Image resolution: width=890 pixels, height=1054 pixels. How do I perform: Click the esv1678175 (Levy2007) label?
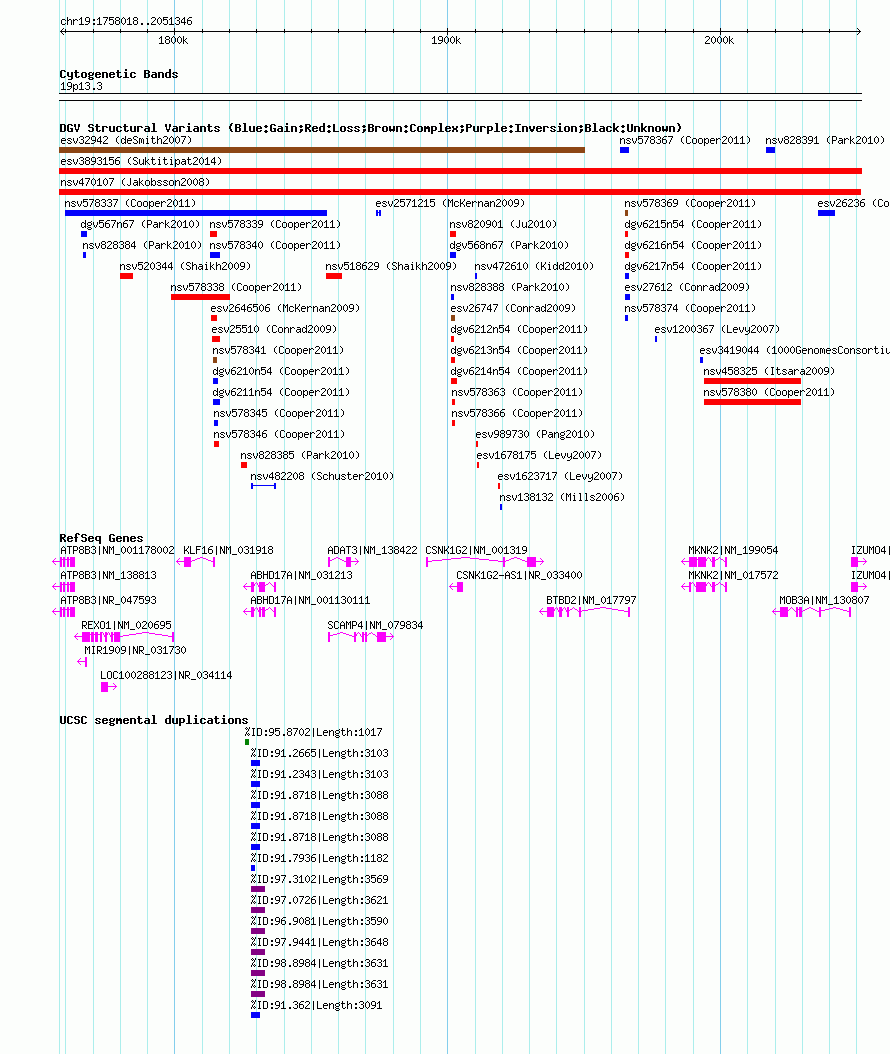539,455
